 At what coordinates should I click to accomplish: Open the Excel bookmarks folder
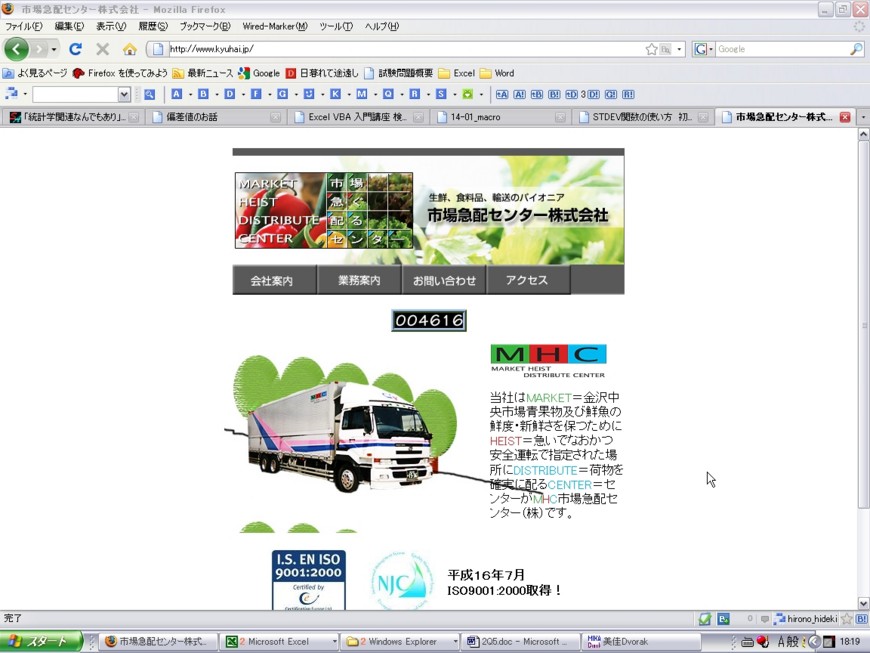coord(457,73)
